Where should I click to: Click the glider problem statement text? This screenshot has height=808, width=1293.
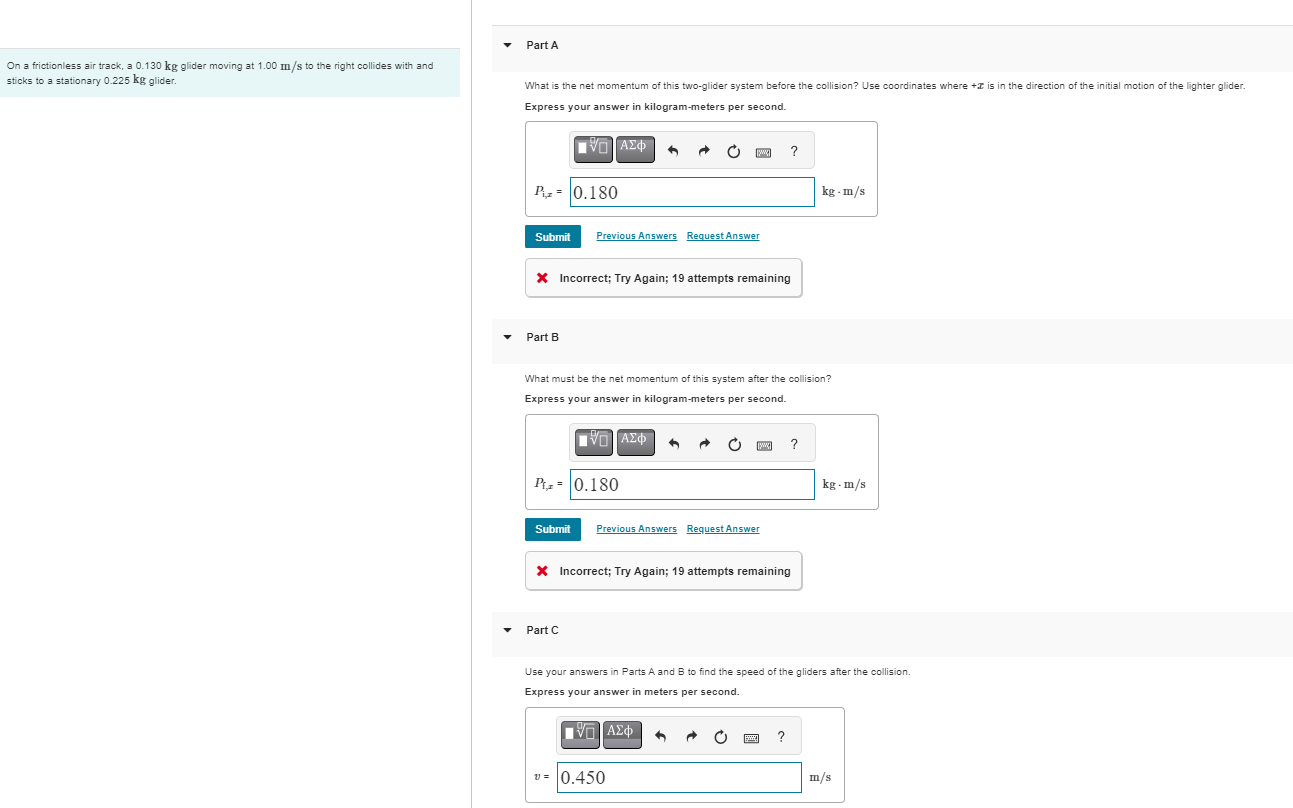pos(220,72)
